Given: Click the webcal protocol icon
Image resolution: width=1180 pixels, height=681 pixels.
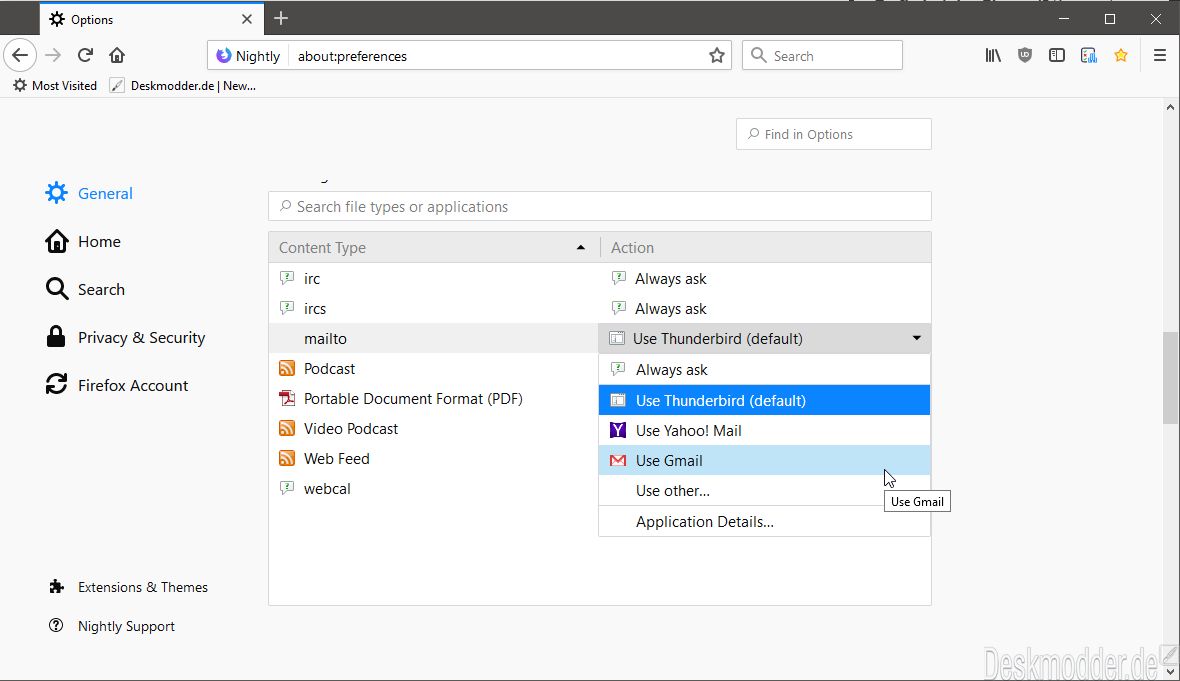Looking at the screenshot, I should tap(287, 488).
